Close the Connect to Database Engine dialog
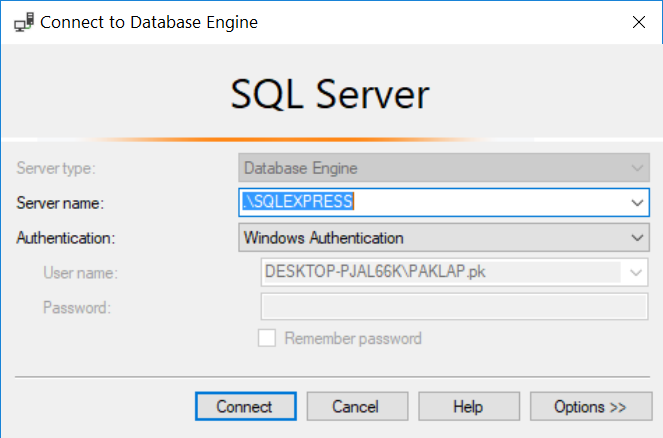Viewport: 663px width, 438px height. tap(639, 22)
